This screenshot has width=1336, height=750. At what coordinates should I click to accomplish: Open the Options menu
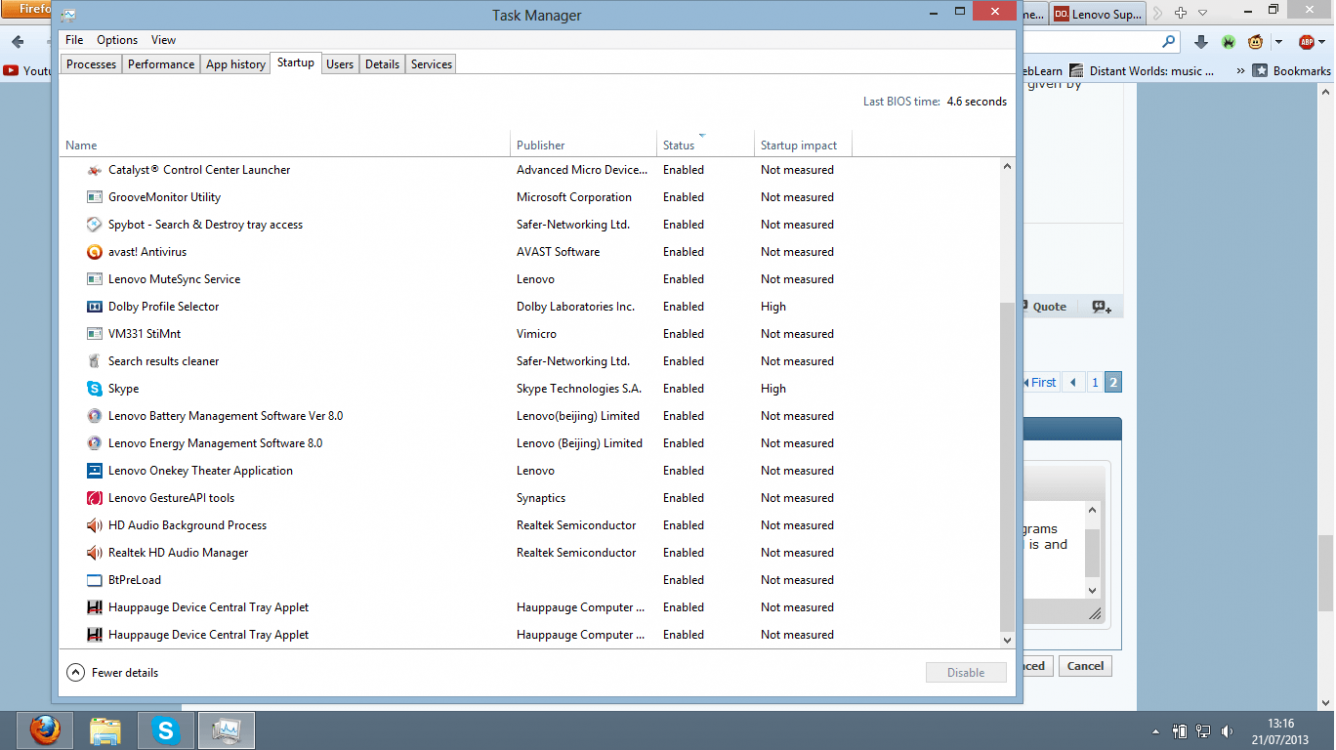point(117,40)
